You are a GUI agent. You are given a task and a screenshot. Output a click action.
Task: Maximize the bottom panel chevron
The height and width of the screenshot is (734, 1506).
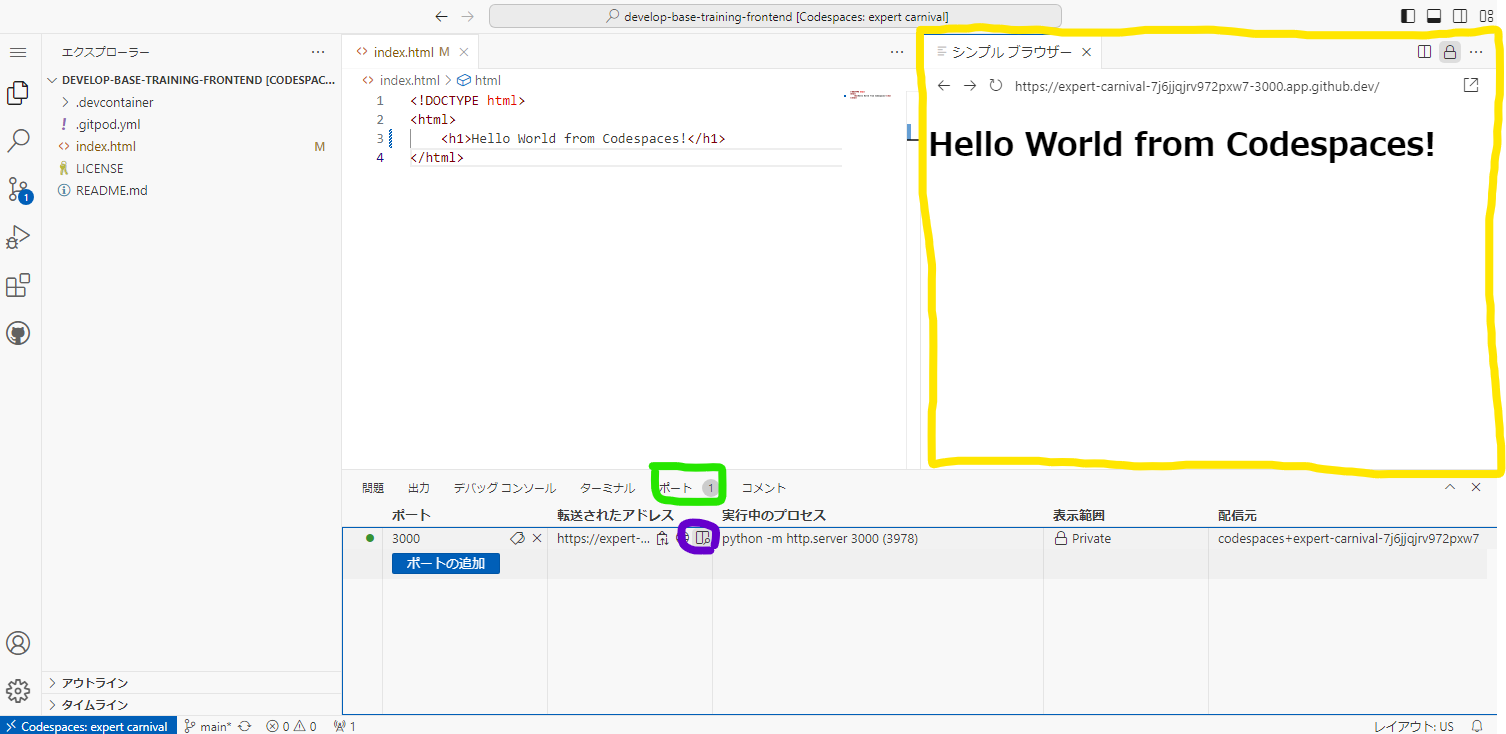click(1450, 487)
